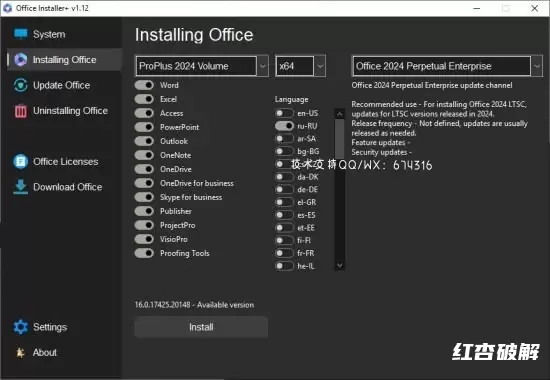Open Uninstalling Office page
The width and height of the screenshot is (550, 380).
[x=65, y=111]
